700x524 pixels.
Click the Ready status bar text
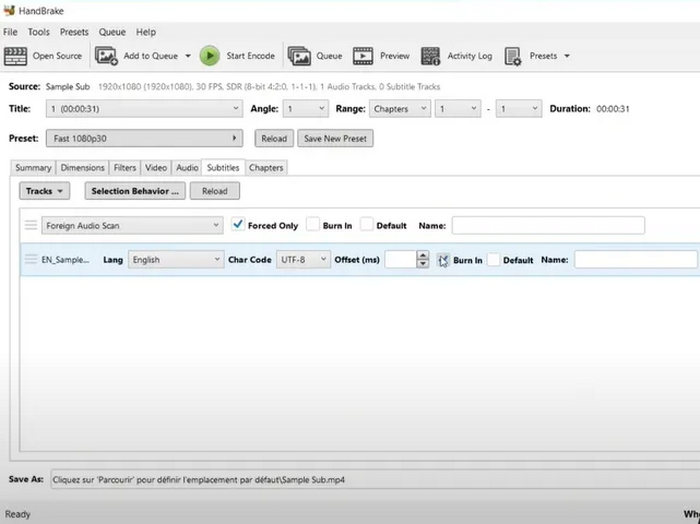[17, 514]
